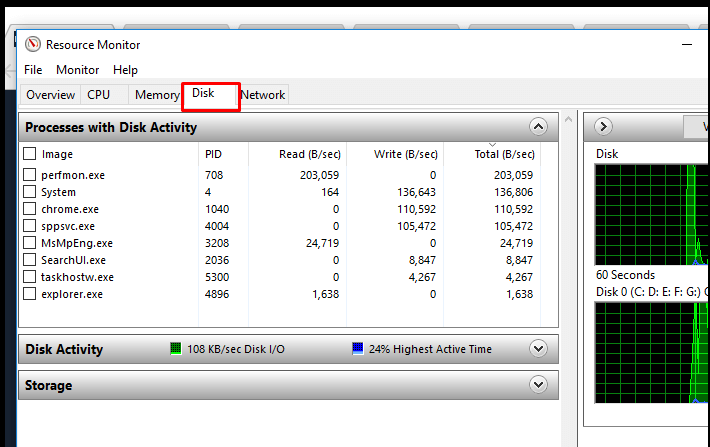Click the Resource Monitor app icon

tap(33, 44)
